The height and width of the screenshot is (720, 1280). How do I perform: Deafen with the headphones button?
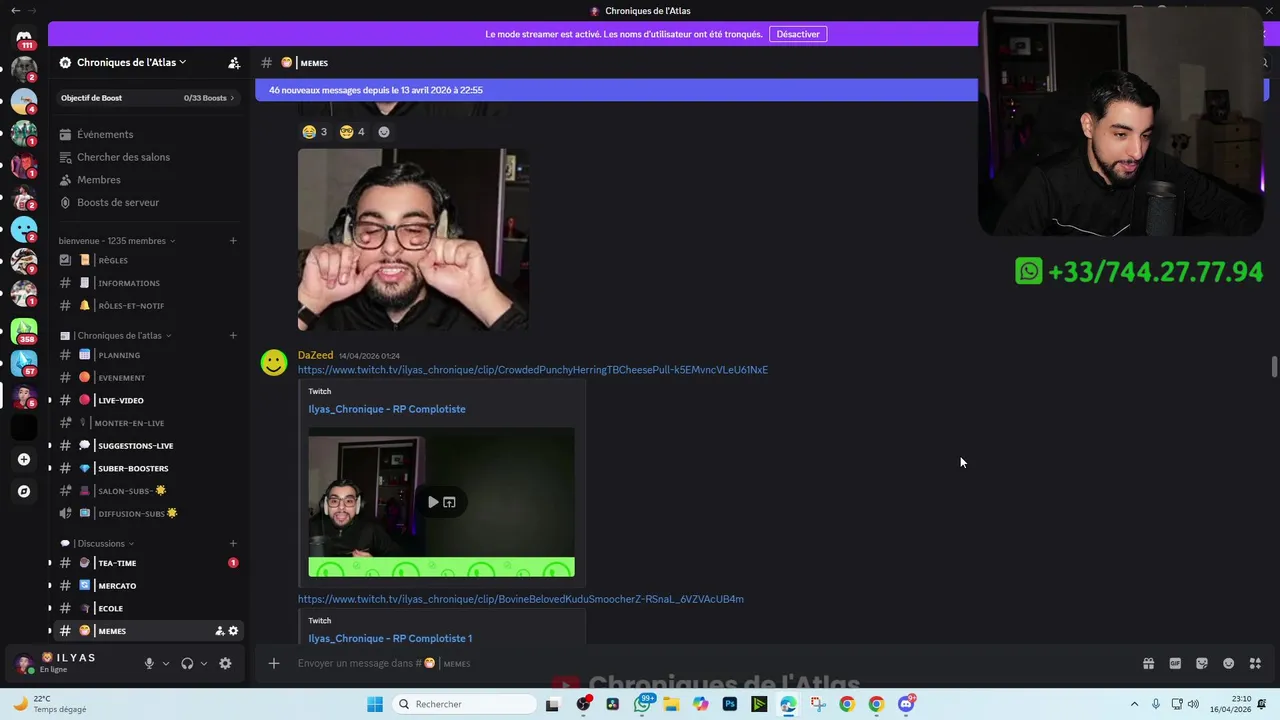[x=187, y=663]
